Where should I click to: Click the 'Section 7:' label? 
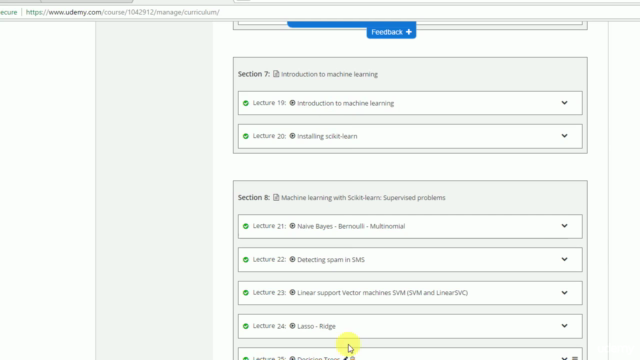pyautogui.click(x=253, y=74)
